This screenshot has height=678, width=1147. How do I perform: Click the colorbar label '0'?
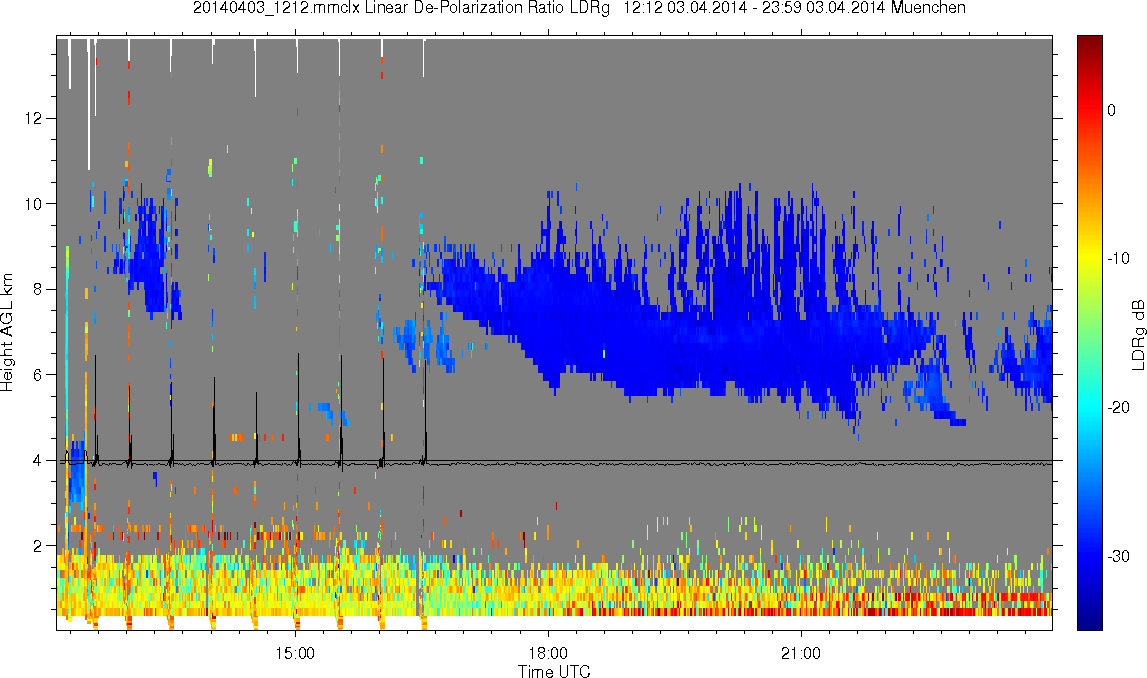[x=1112, y=110]
